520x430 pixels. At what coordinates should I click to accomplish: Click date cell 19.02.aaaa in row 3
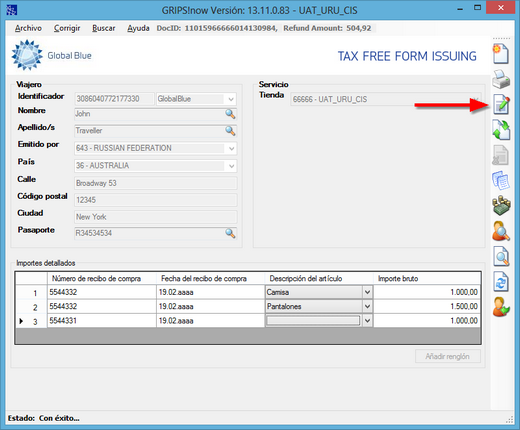211,321
